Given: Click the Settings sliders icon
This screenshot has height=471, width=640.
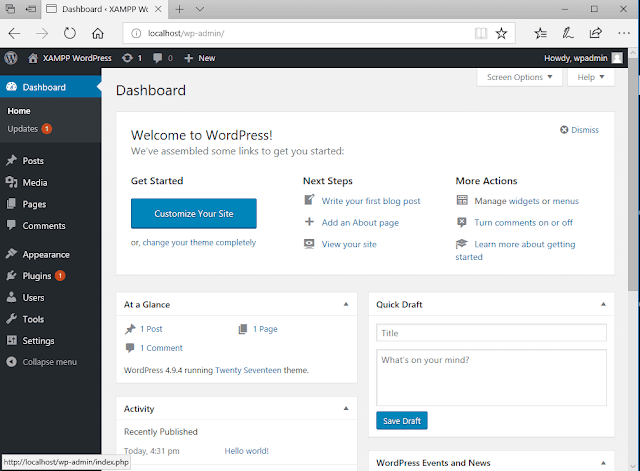Looking at the screenshot, I should [11, 340].
